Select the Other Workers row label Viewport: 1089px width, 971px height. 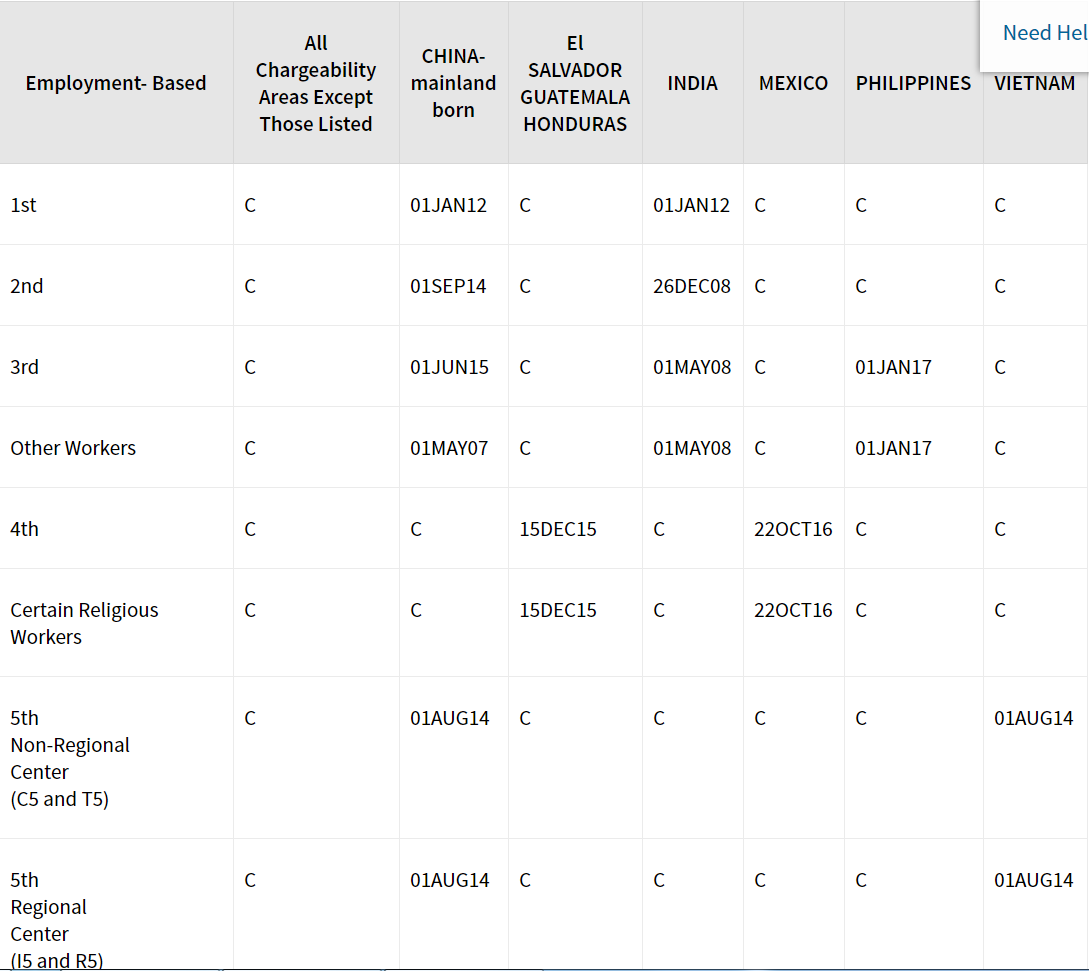tap(73, 448)
